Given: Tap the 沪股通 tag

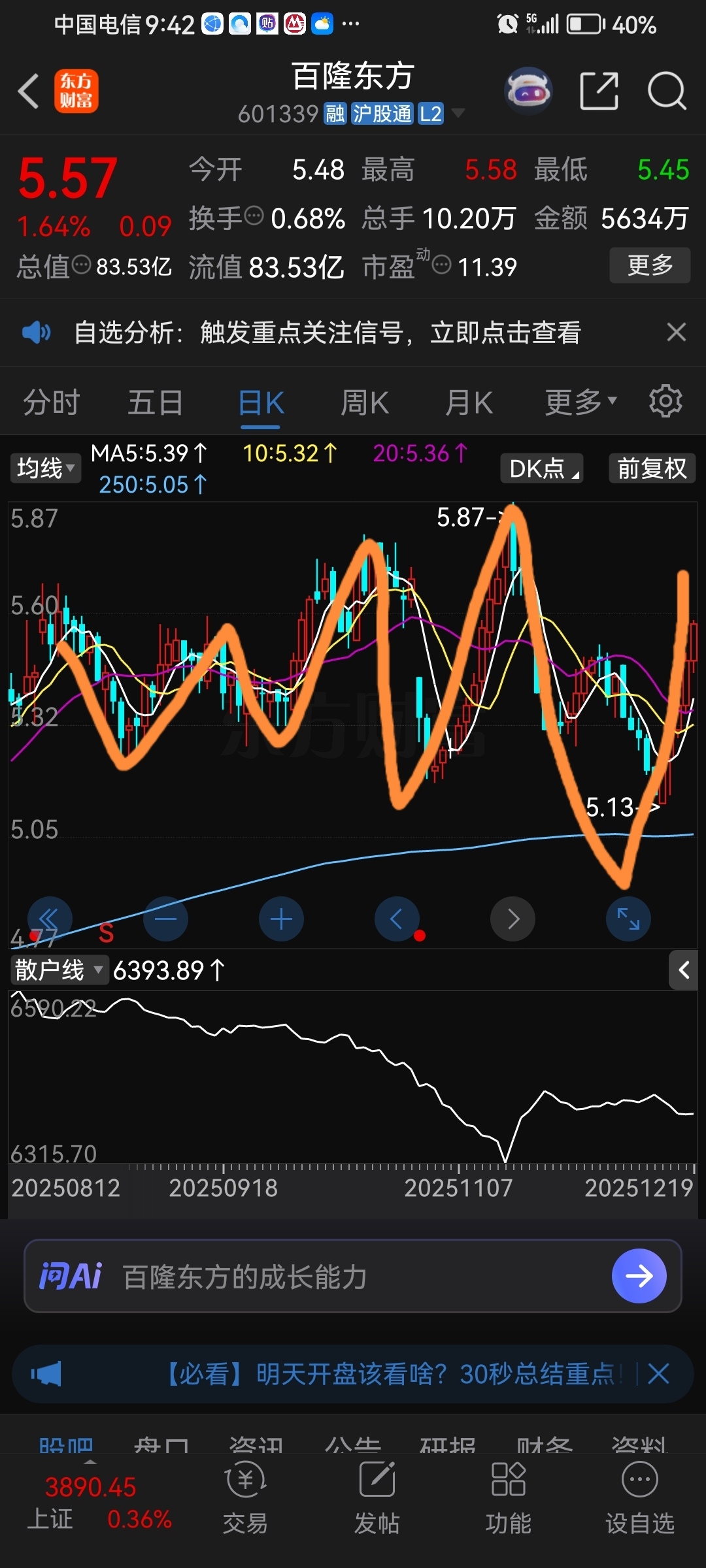Looking at the screenshot, I should [x=382, y=114].
